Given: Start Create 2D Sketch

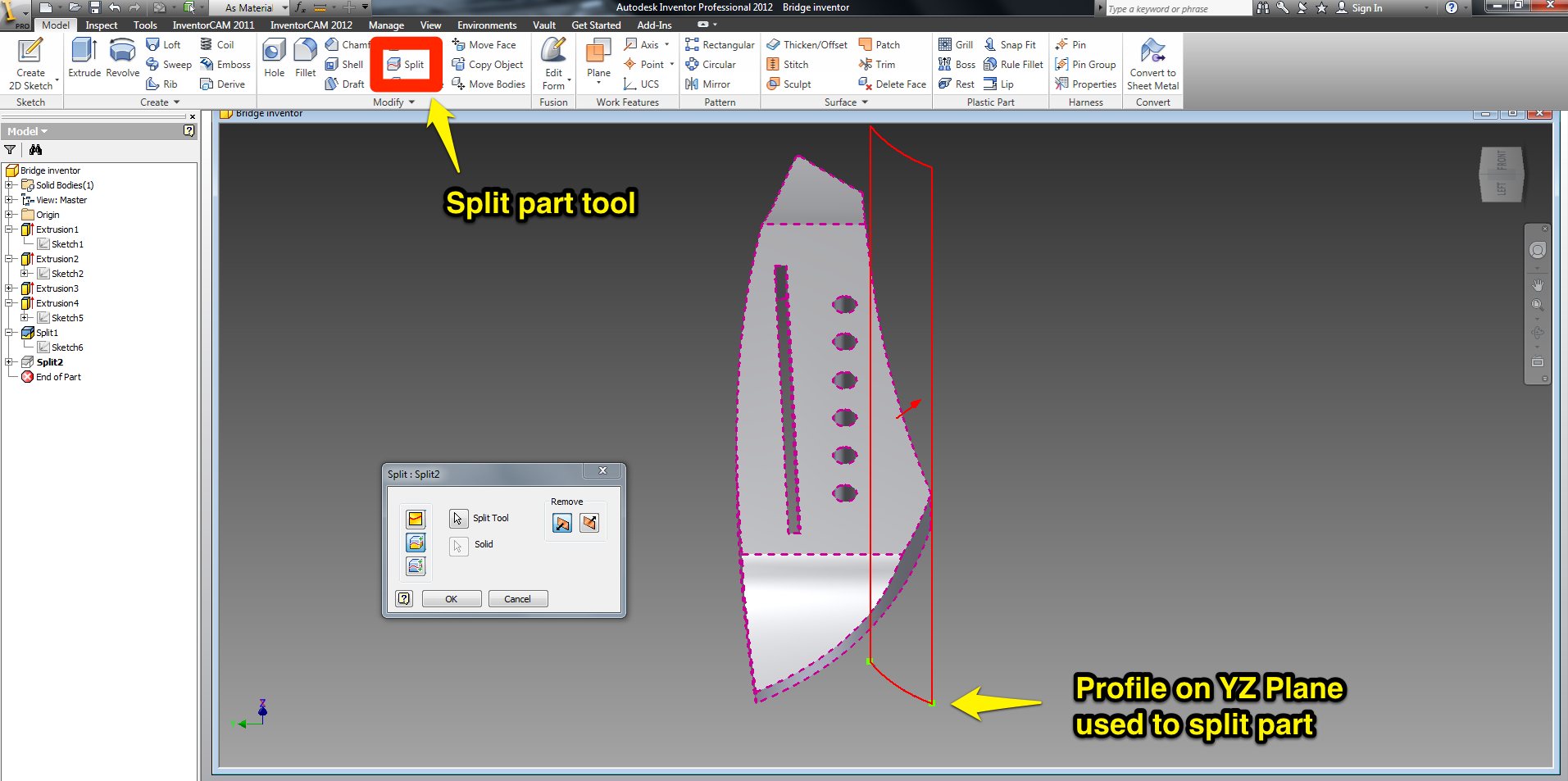Looking at the screenshot, I should (31, 64).
